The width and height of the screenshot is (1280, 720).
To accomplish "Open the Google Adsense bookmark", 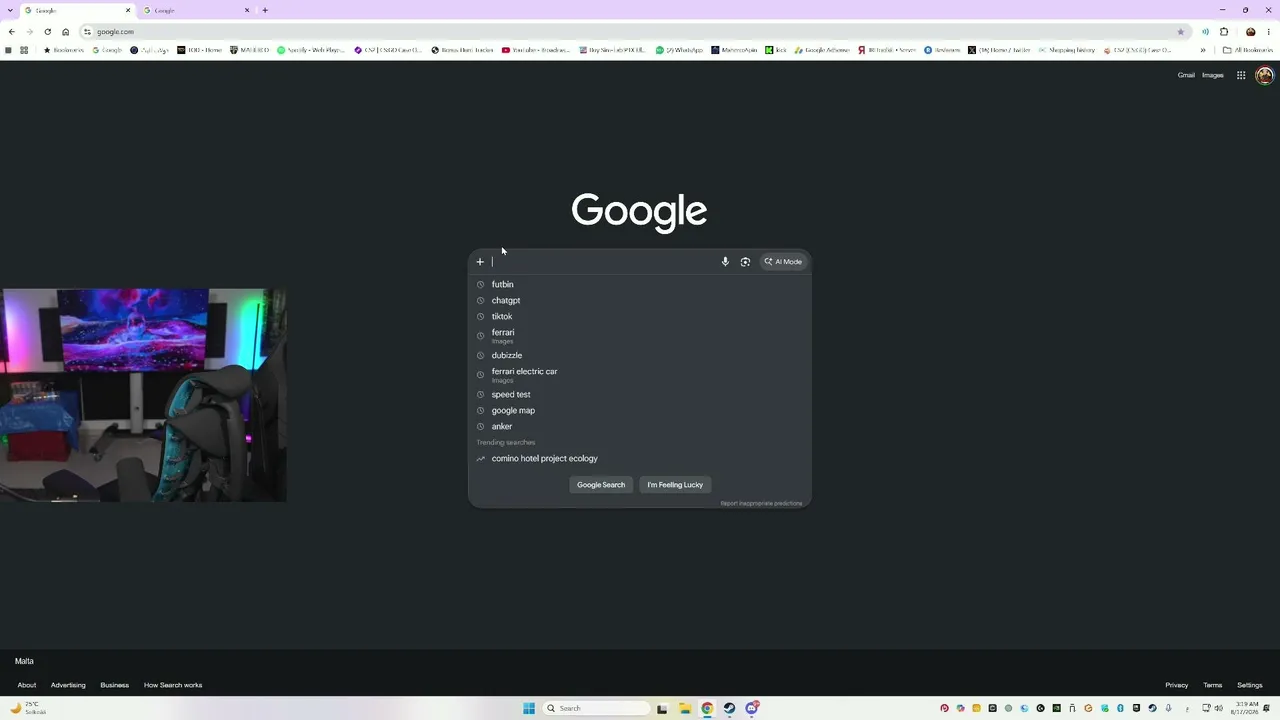I will tap(822, 50).
